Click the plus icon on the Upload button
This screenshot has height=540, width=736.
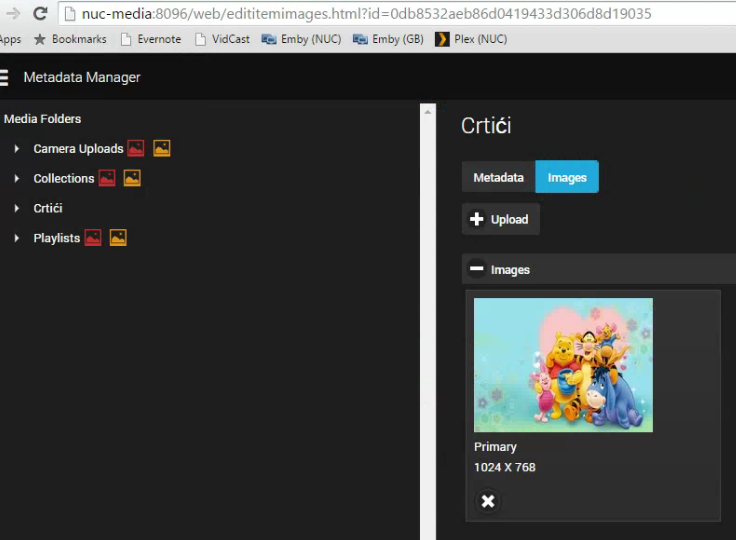[476, 219]
